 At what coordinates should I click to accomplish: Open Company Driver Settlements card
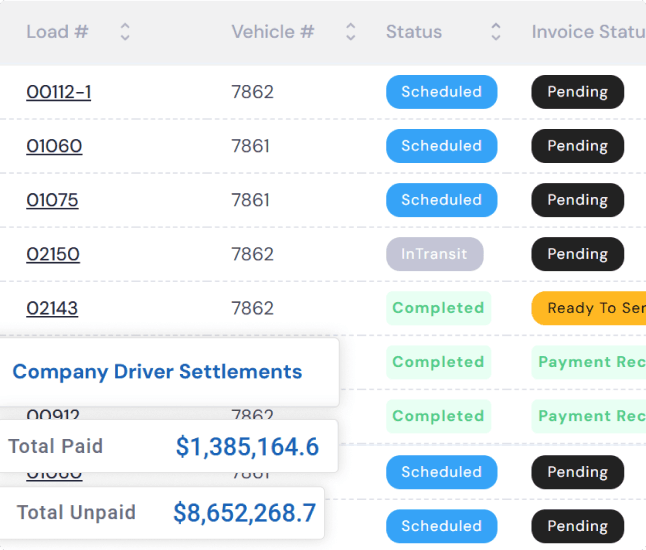[169, 372]
